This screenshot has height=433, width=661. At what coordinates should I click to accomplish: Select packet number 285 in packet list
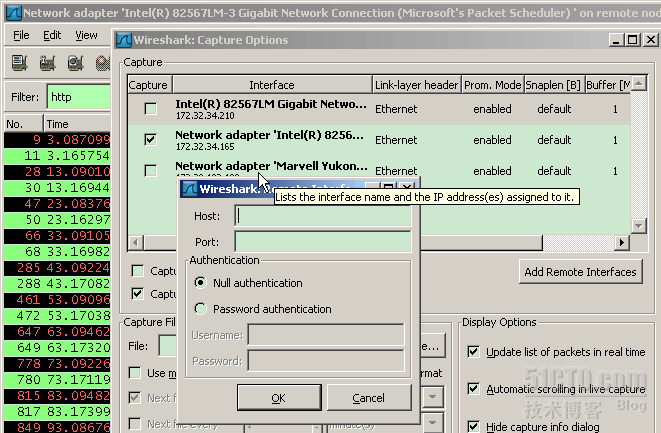[x=57, y=268]
